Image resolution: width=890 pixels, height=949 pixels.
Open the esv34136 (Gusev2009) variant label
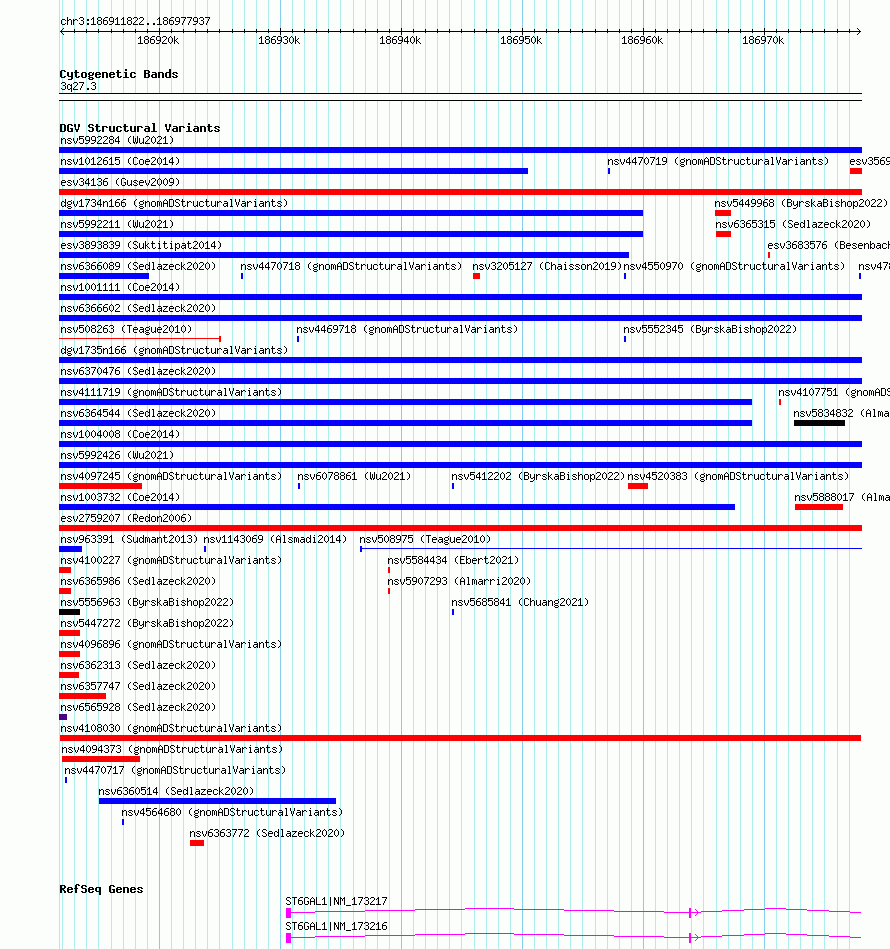click(120, 182)
